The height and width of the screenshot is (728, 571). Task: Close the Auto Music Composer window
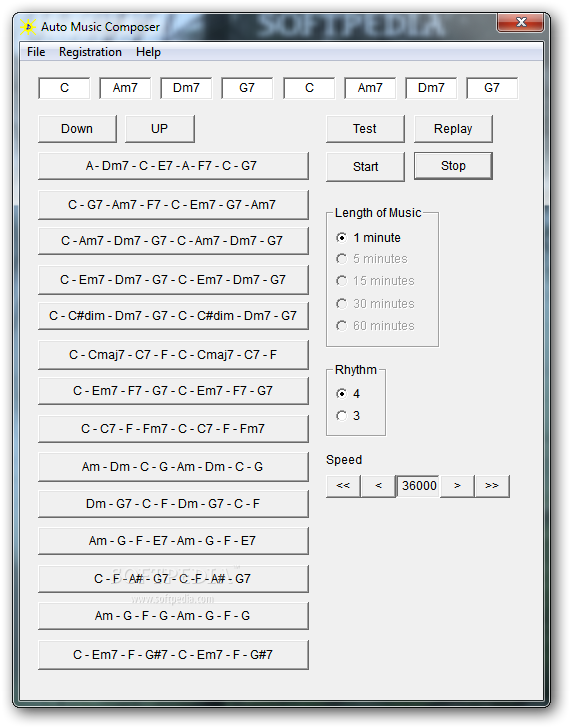click(x=520, y=22)
